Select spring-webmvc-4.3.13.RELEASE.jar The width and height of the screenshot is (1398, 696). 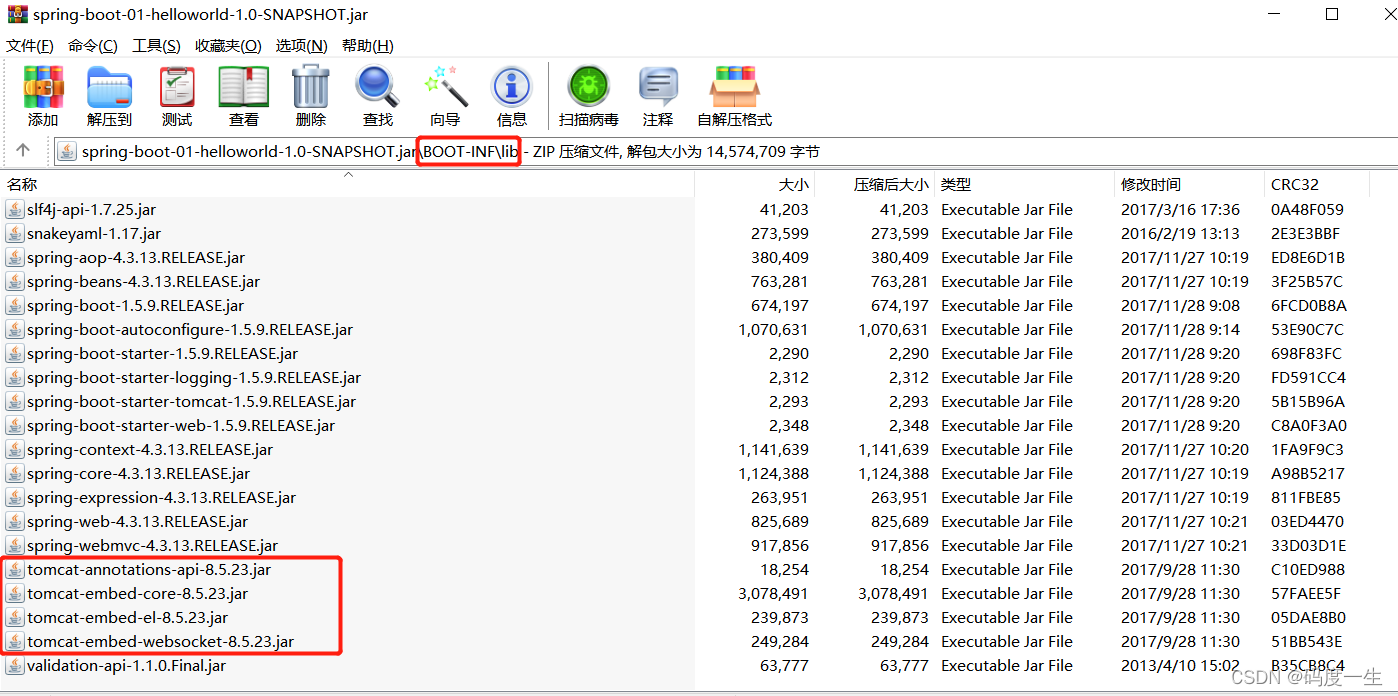152,546
